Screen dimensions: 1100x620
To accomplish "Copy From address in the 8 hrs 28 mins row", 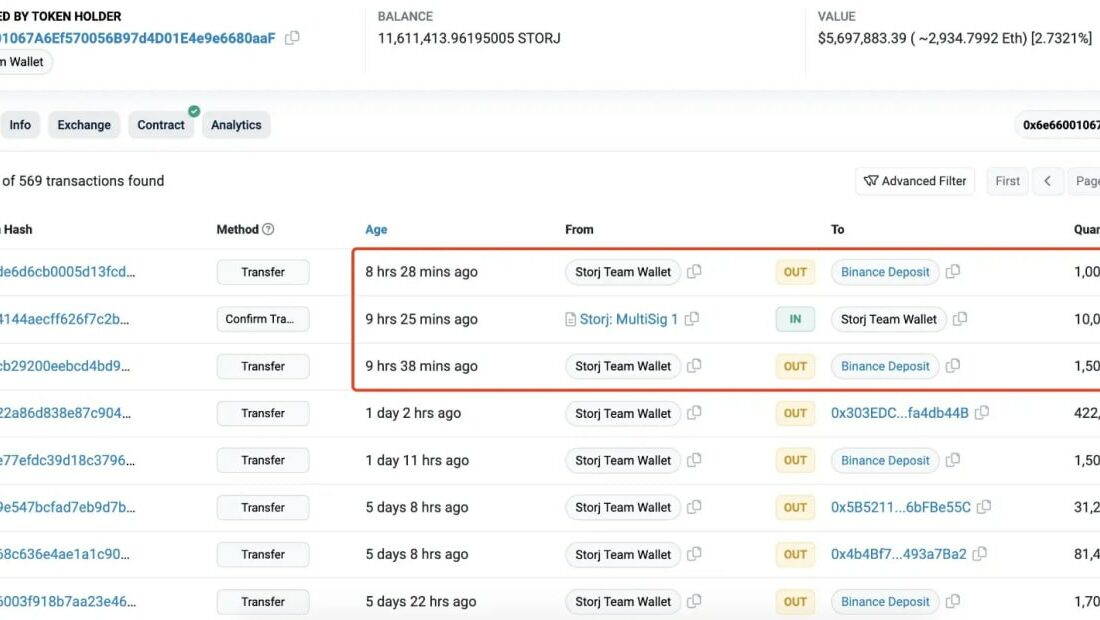I will [x=694, y=271].
